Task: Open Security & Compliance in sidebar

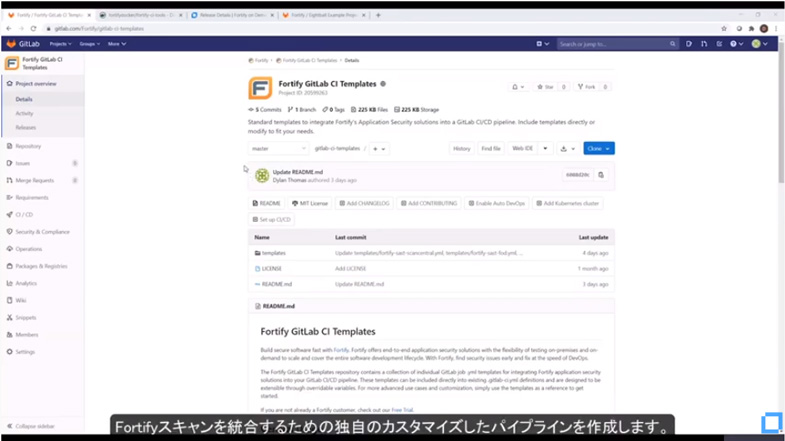Action: [x=42, y=232]
